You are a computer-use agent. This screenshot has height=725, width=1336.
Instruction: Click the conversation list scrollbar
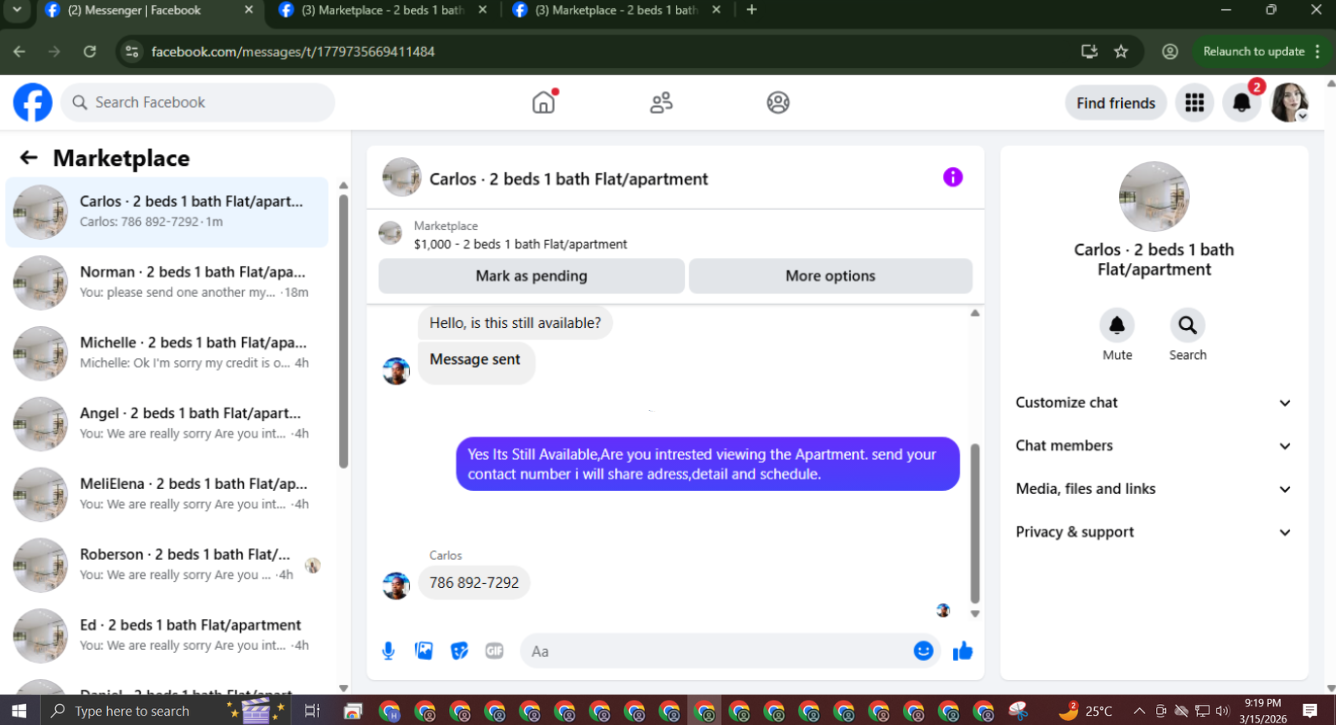[x=343, y=330]
